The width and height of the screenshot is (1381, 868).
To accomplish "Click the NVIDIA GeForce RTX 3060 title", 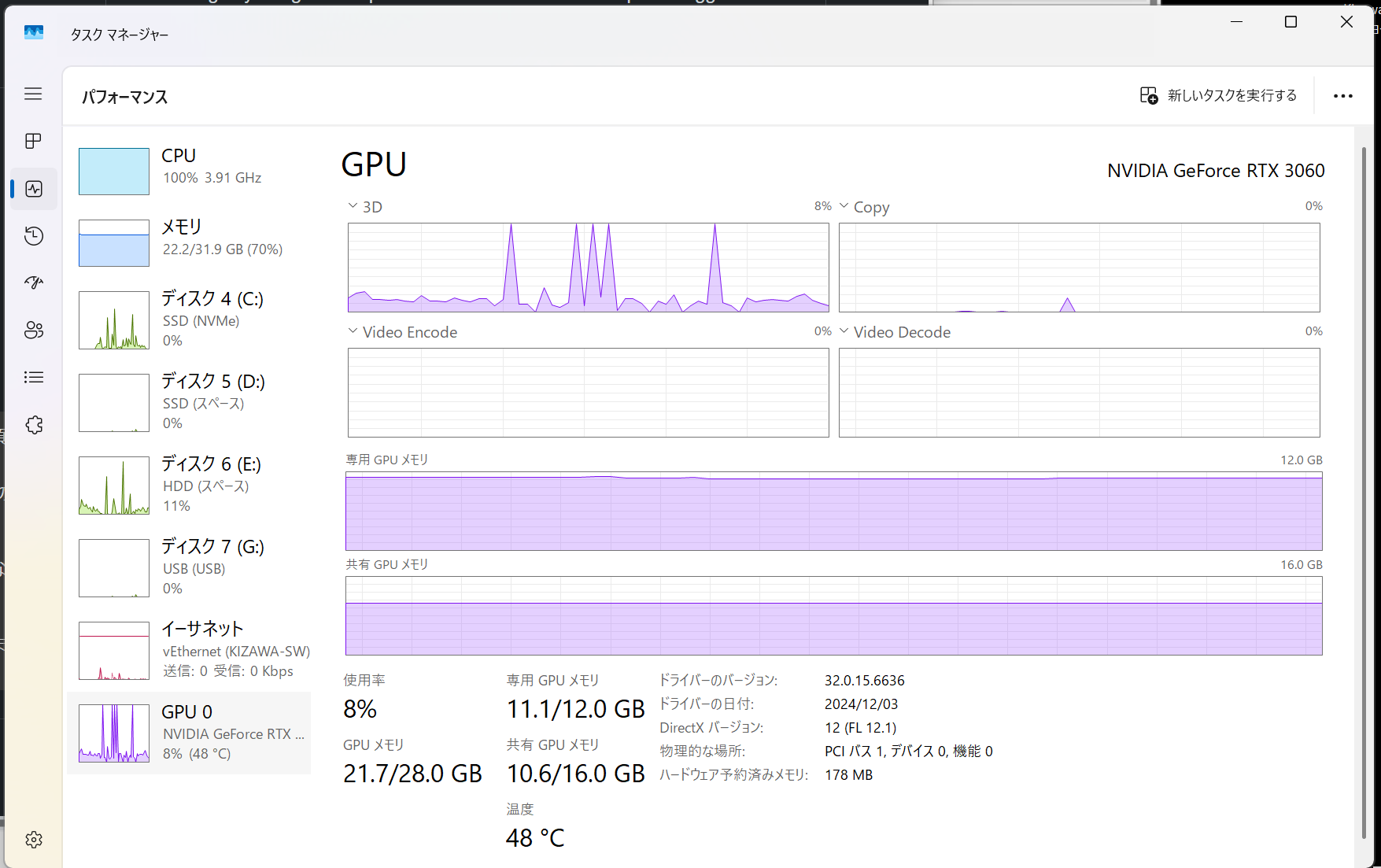I will click(x=1216, y=171).
